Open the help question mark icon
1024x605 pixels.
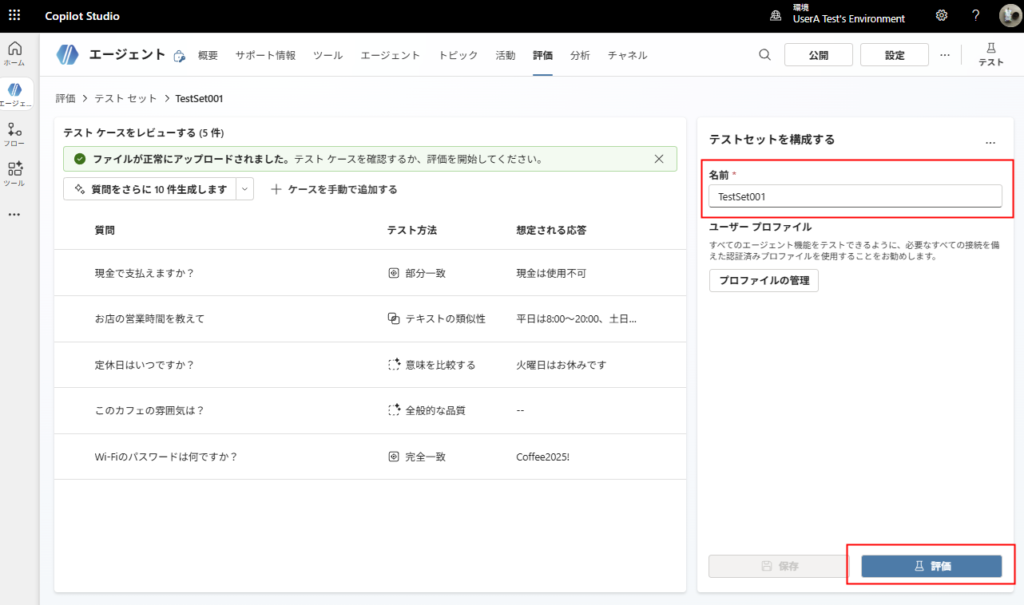(x=976, y=16)
